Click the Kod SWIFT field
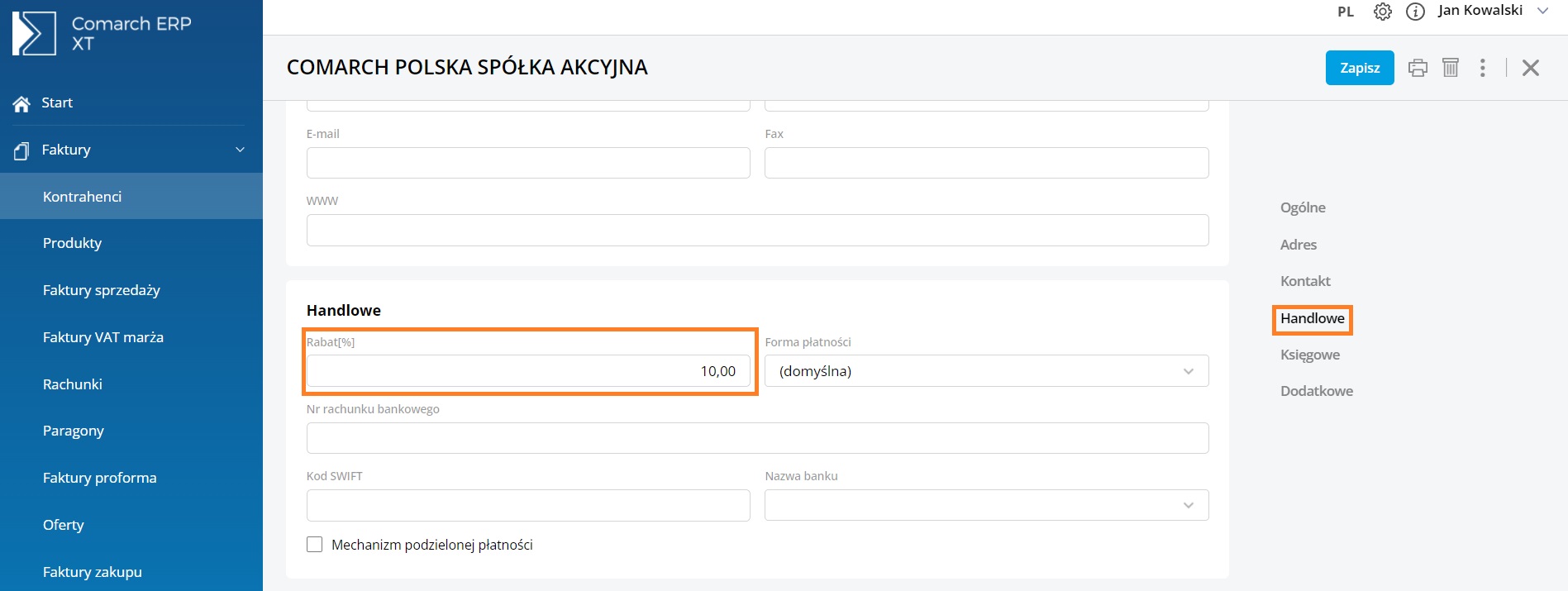This screenshot has height=591, width=1568. (x=528, y=505)
